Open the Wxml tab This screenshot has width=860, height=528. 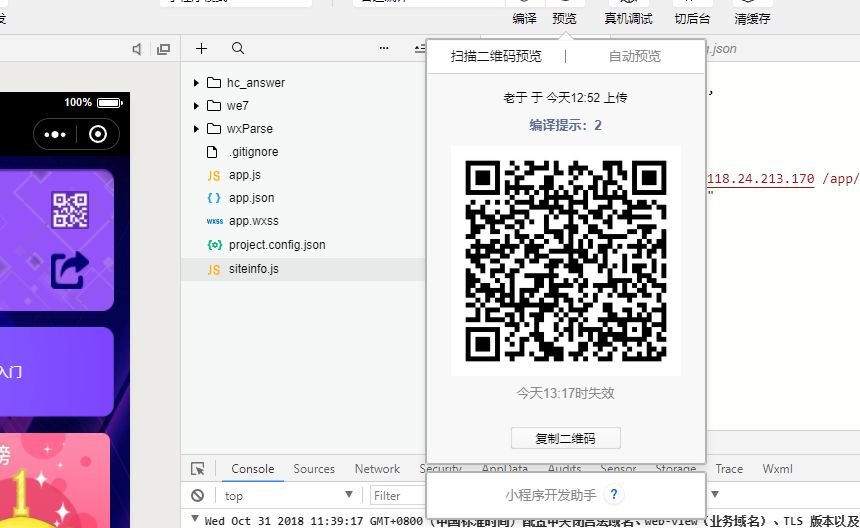777,469
